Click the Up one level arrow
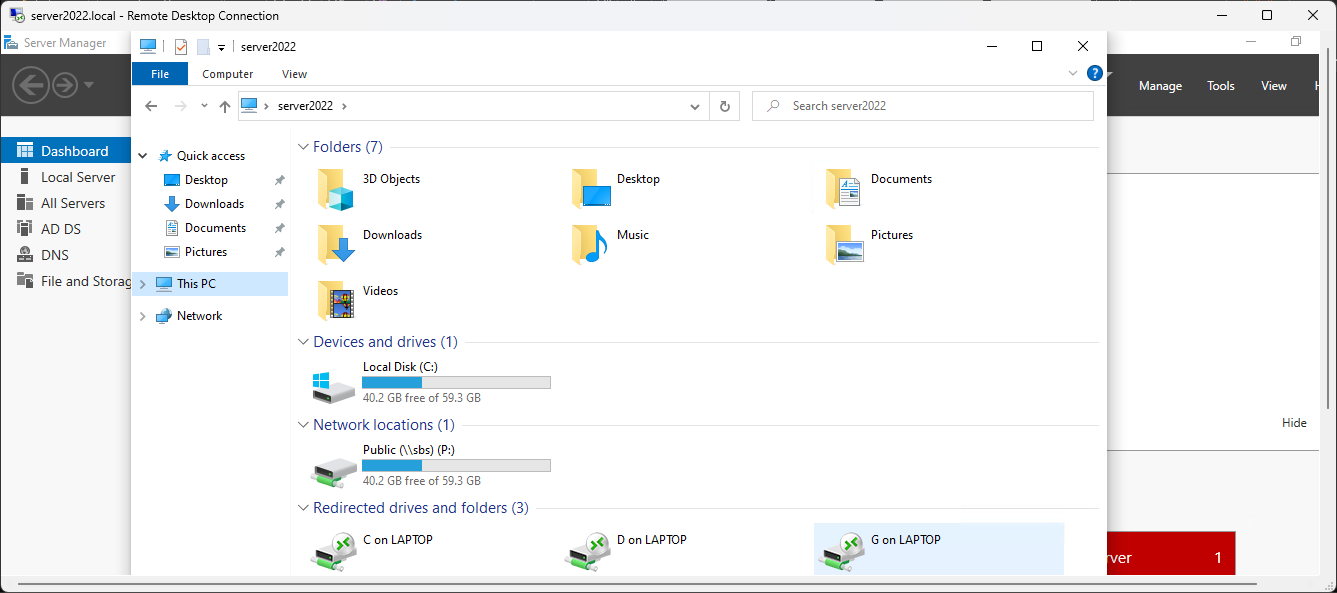Viewport: 1337px width, 593px height. tap(225, 106)
